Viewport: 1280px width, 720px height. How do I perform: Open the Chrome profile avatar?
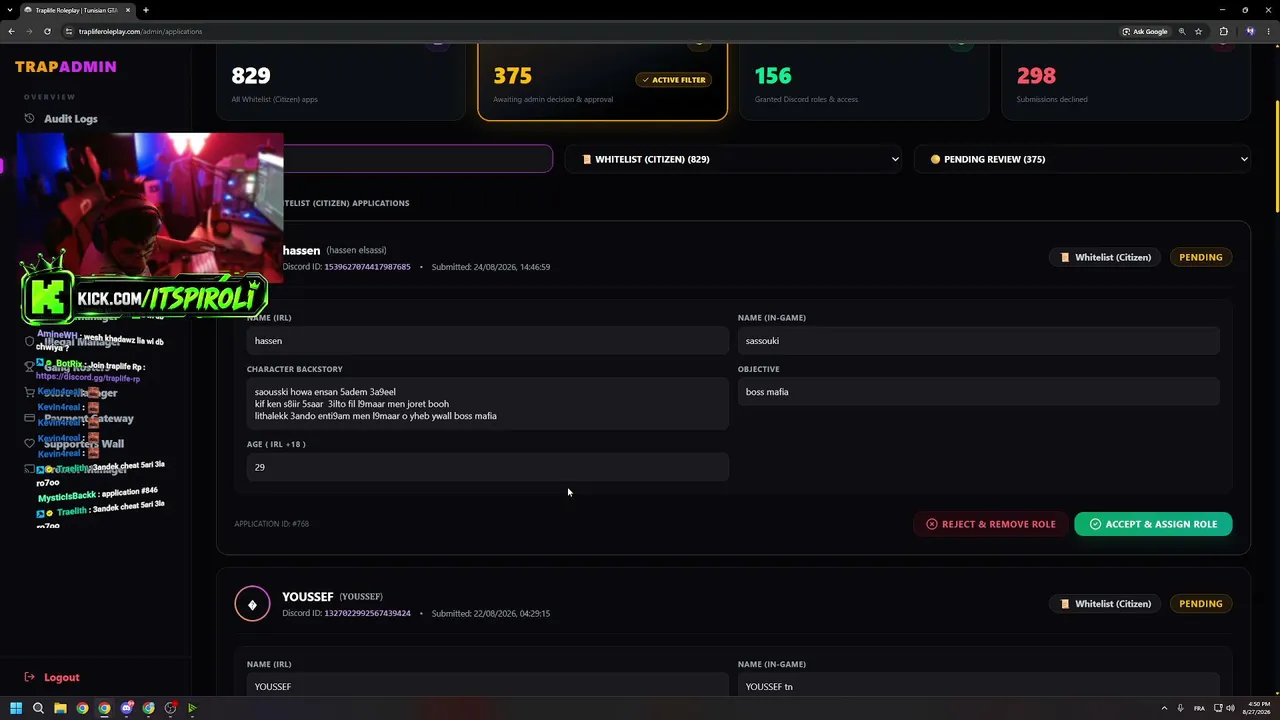(1250, 31)
